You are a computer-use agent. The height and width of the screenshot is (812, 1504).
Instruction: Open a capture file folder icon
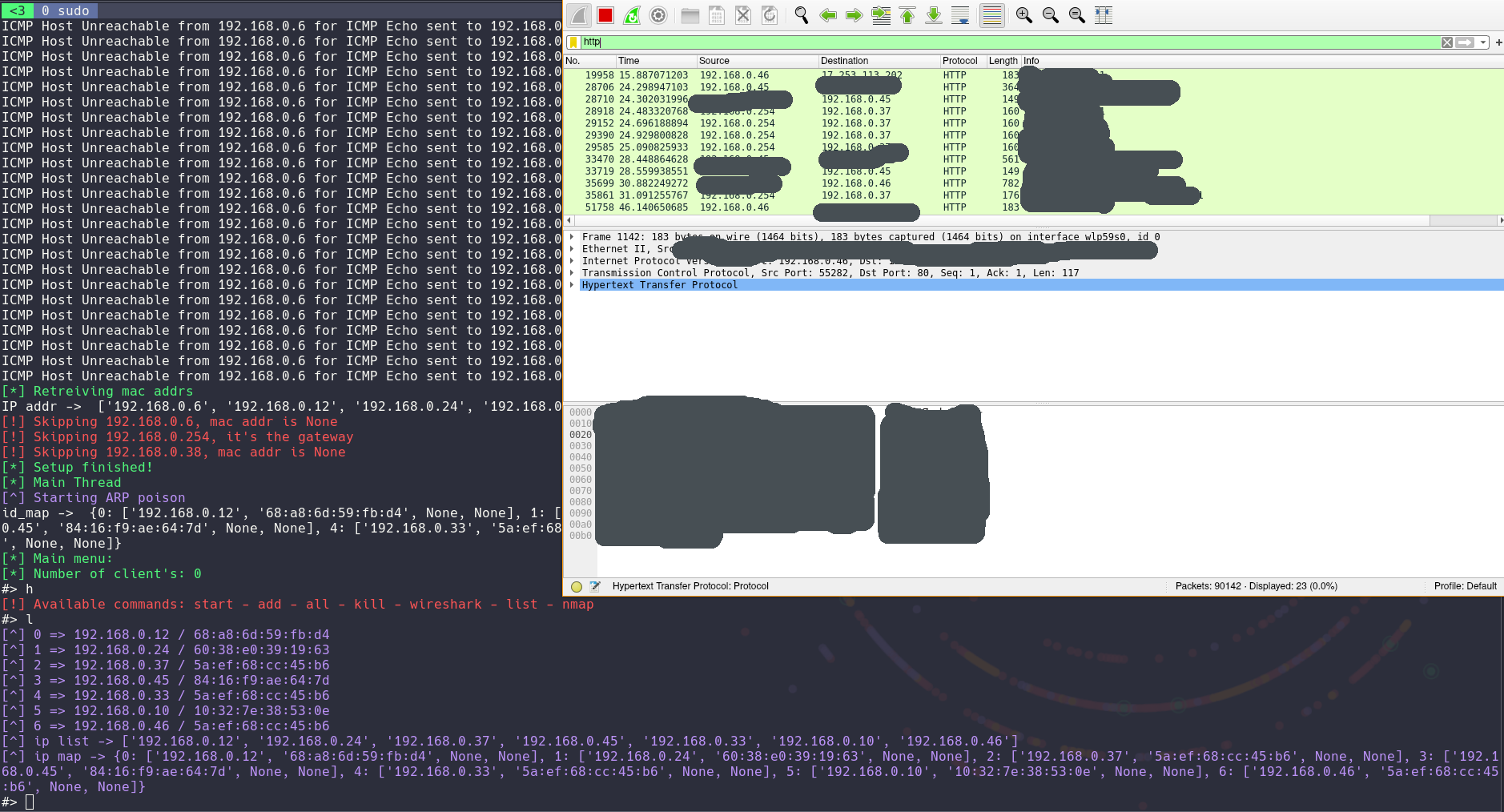point(690,15)
